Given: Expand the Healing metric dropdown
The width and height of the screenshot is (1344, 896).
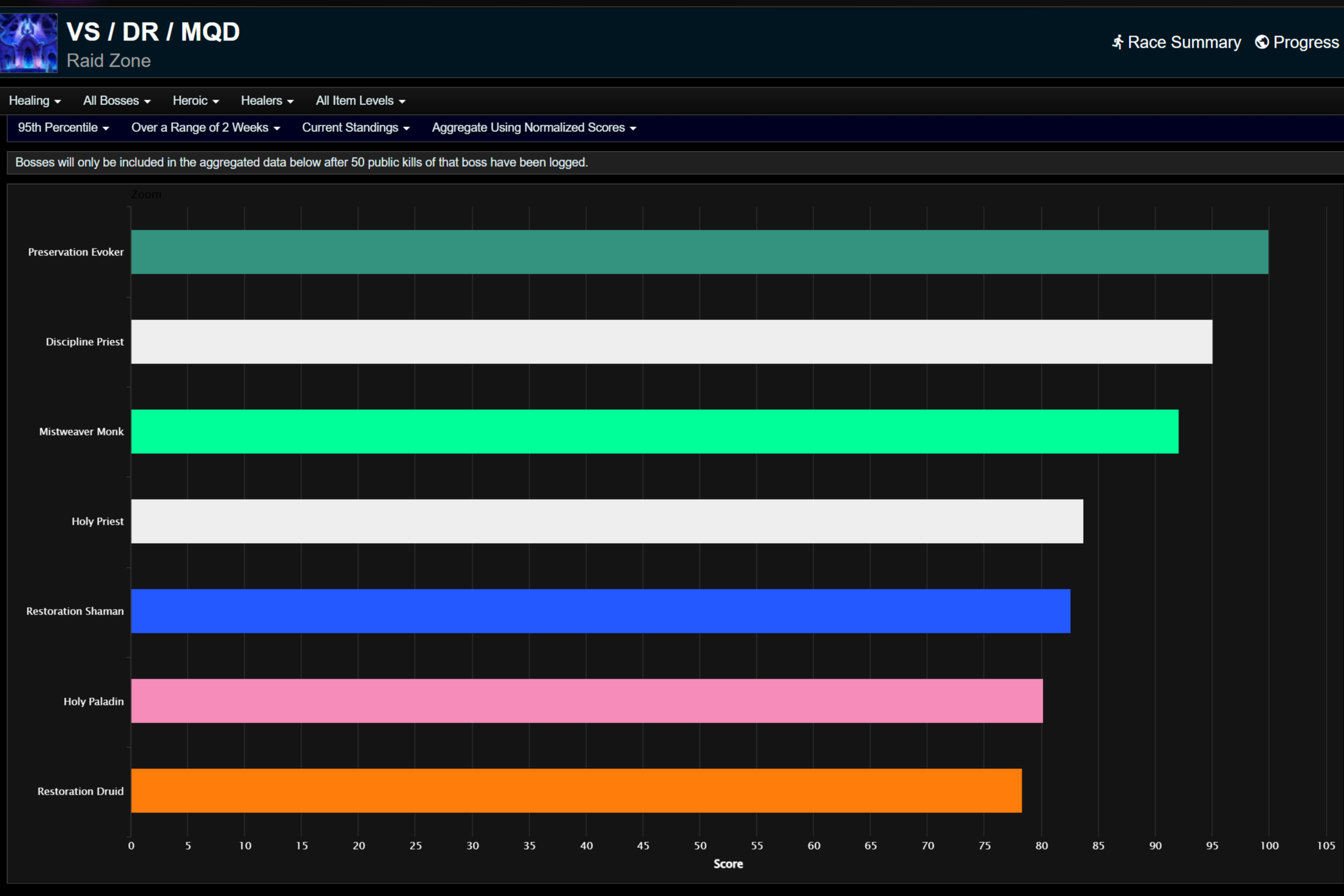Looking at the screenshot, I should 35,101.
